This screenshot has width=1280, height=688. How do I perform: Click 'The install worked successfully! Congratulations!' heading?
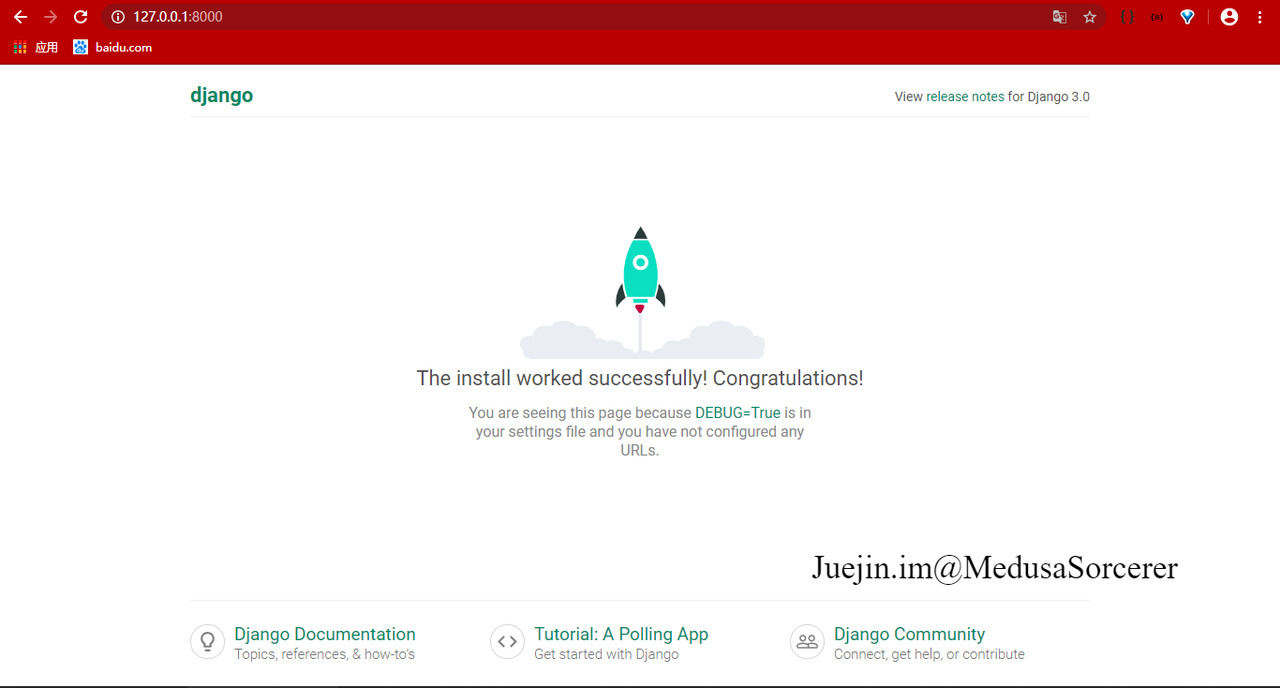(640, 378)
